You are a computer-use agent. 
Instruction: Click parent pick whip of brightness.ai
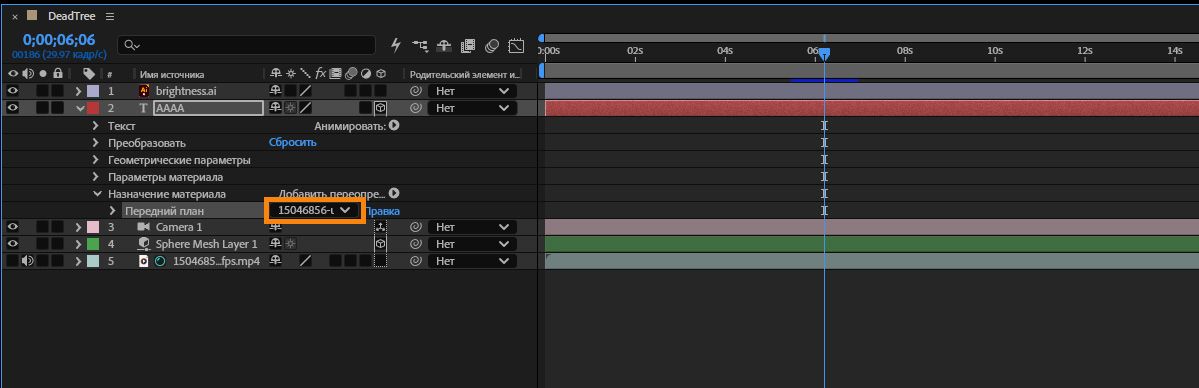click(416, 91)
